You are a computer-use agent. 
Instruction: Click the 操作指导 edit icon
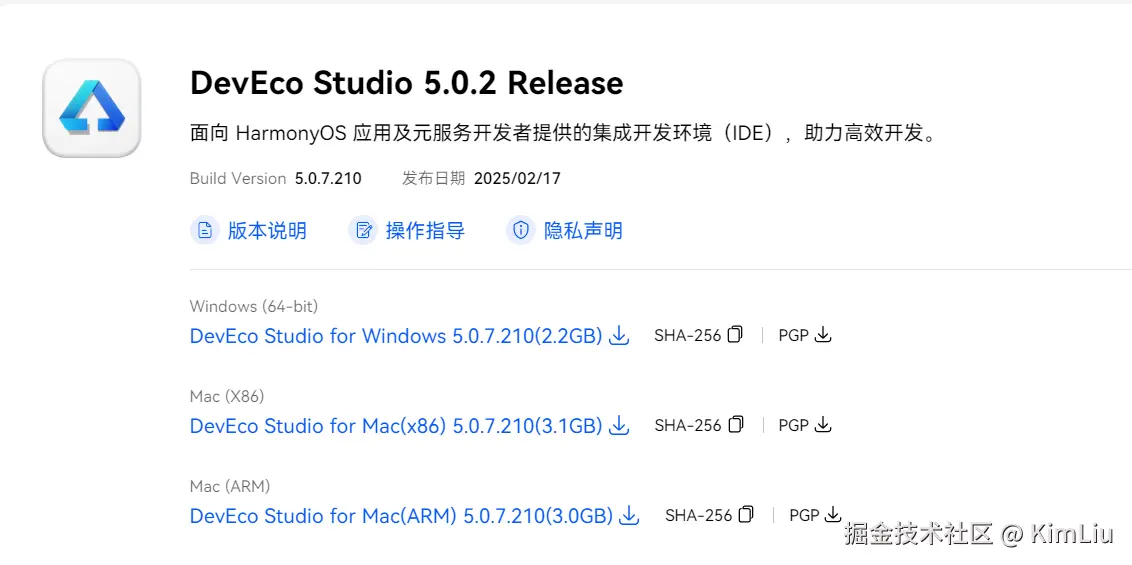363,231
